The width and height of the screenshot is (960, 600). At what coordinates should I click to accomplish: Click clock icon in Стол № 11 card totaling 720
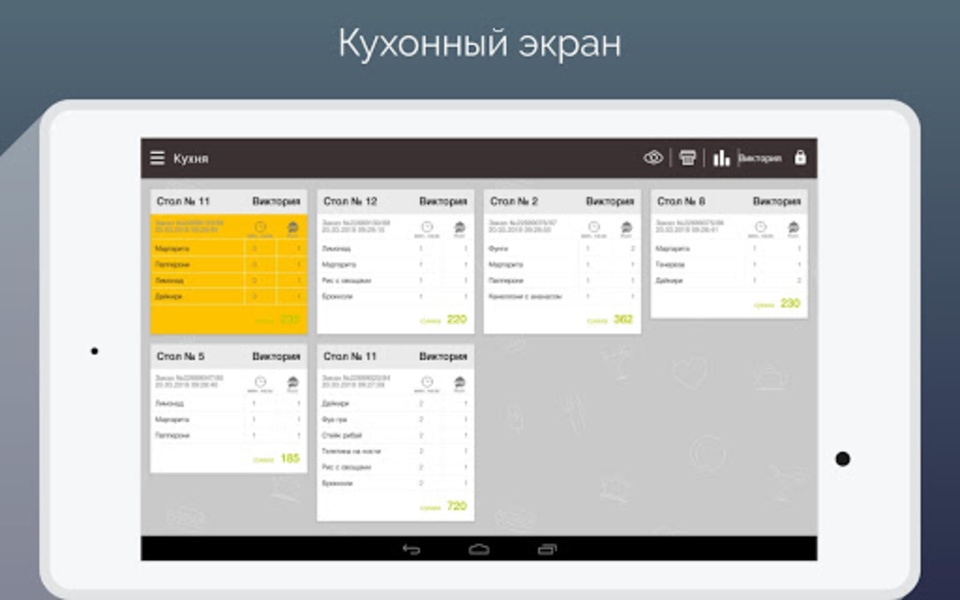pos(427,384)
